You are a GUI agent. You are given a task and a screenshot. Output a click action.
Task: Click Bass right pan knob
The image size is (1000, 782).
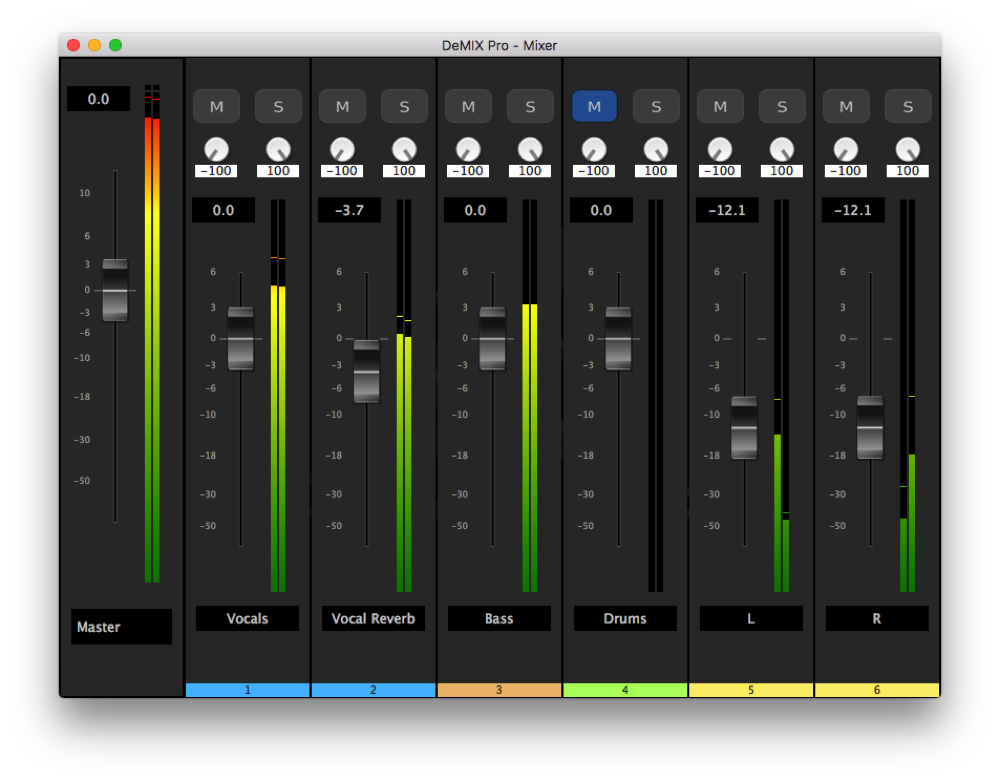tap(530, 149)
